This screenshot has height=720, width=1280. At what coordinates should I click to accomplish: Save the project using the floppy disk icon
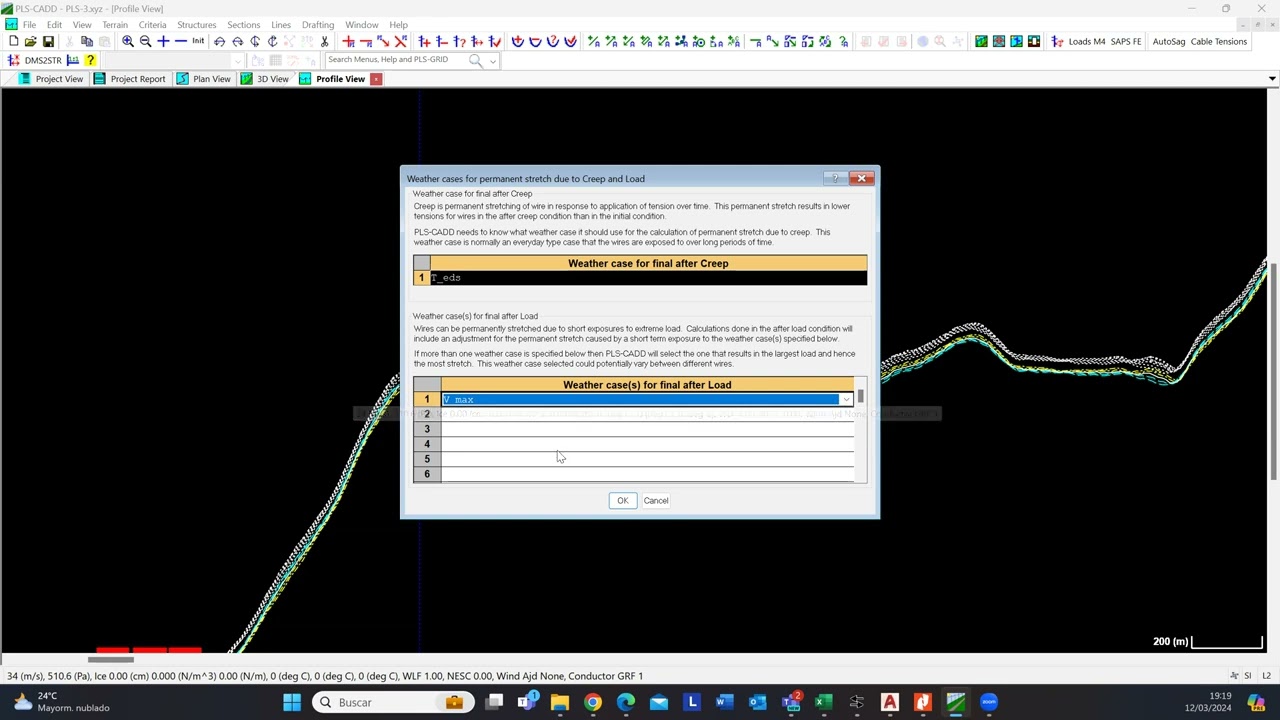(47, 41)
